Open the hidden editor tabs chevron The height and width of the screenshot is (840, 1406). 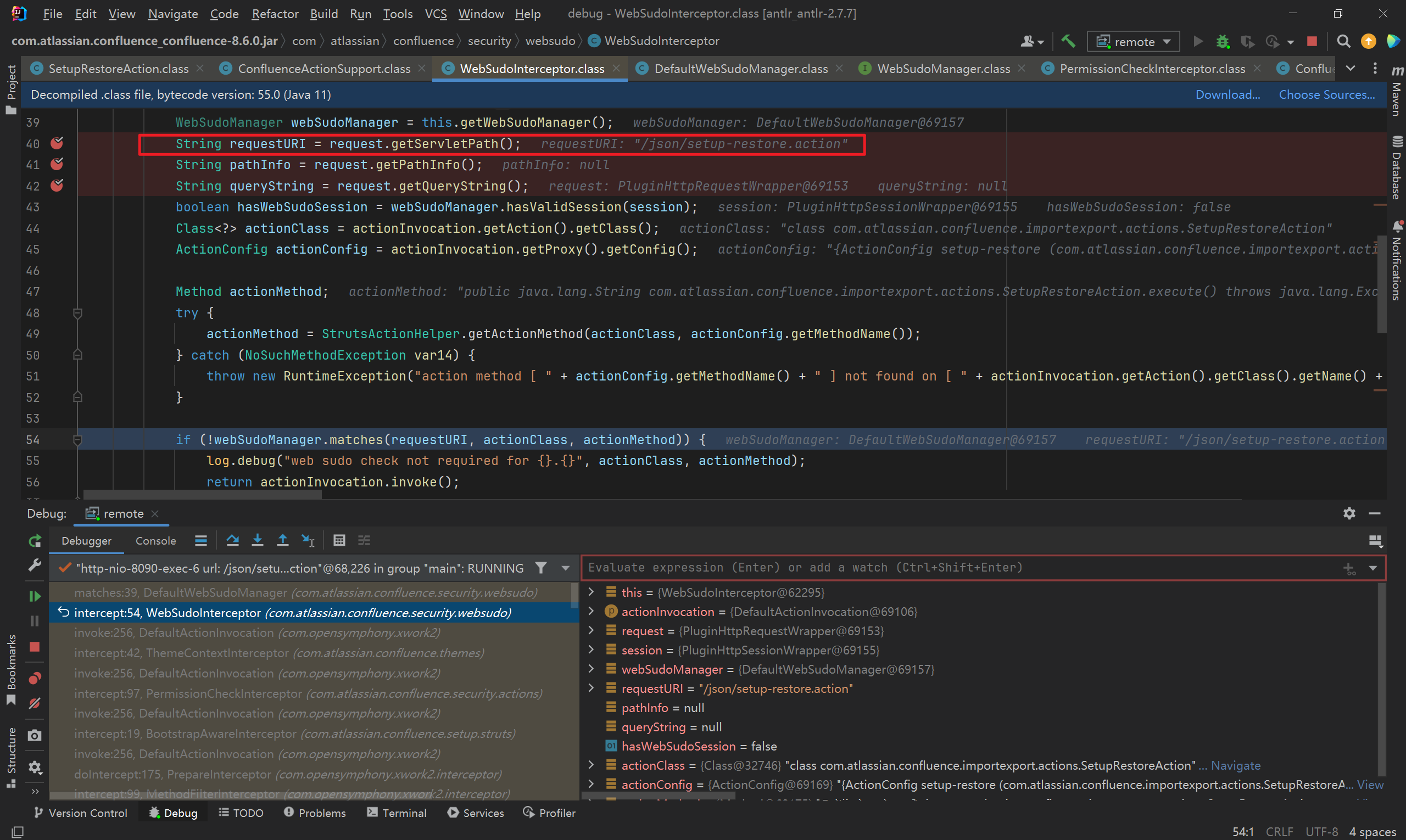[x=1350, y=69]
